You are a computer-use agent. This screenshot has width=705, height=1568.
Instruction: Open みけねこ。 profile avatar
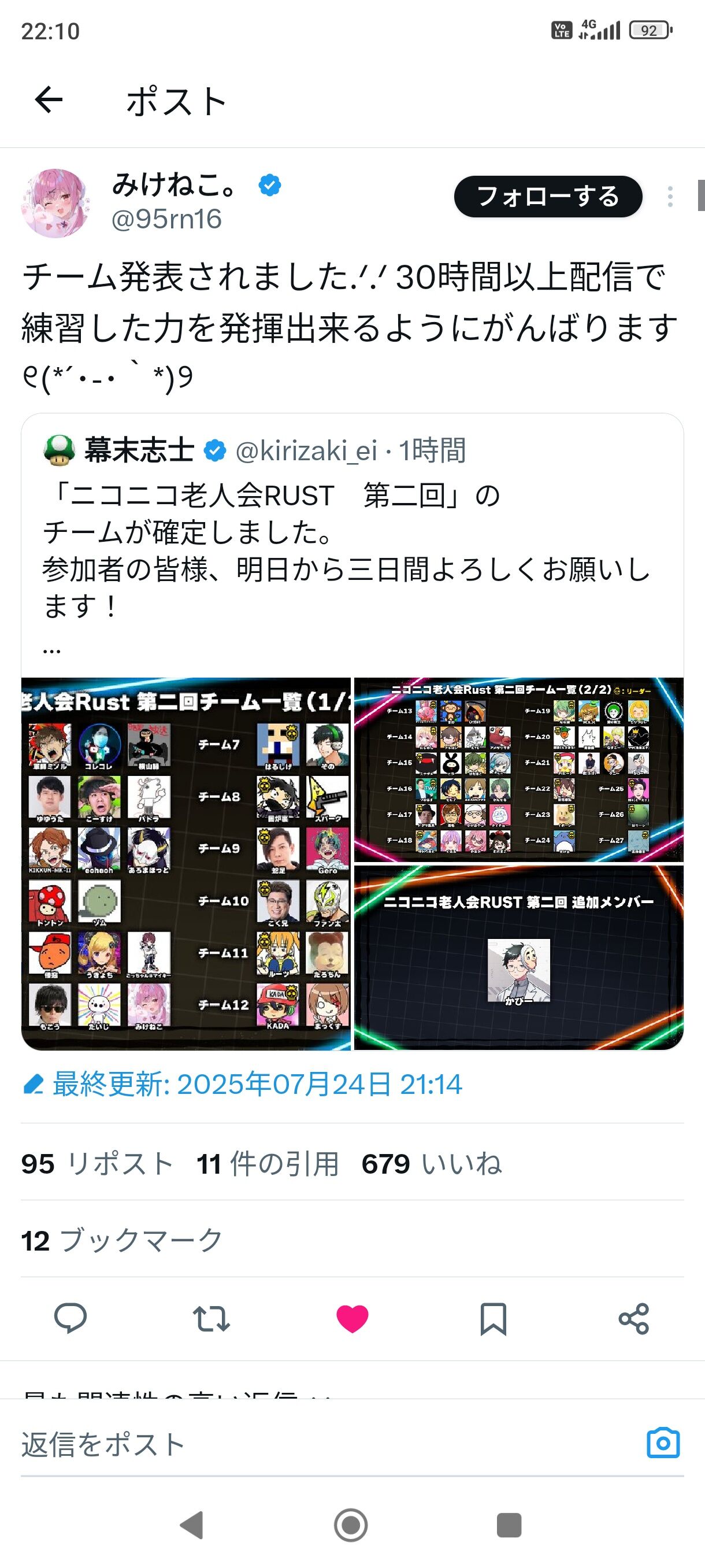click(55, 203)
